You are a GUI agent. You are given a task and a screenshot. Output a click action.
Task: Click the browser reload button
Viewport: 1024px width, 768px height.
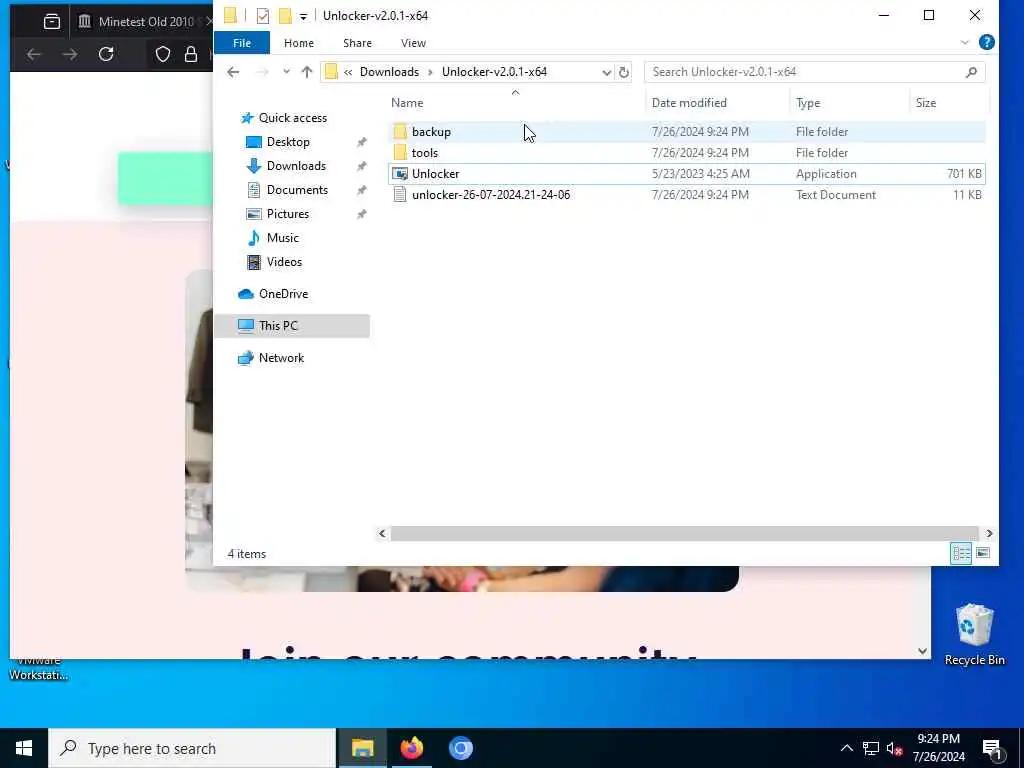[106, 54]
